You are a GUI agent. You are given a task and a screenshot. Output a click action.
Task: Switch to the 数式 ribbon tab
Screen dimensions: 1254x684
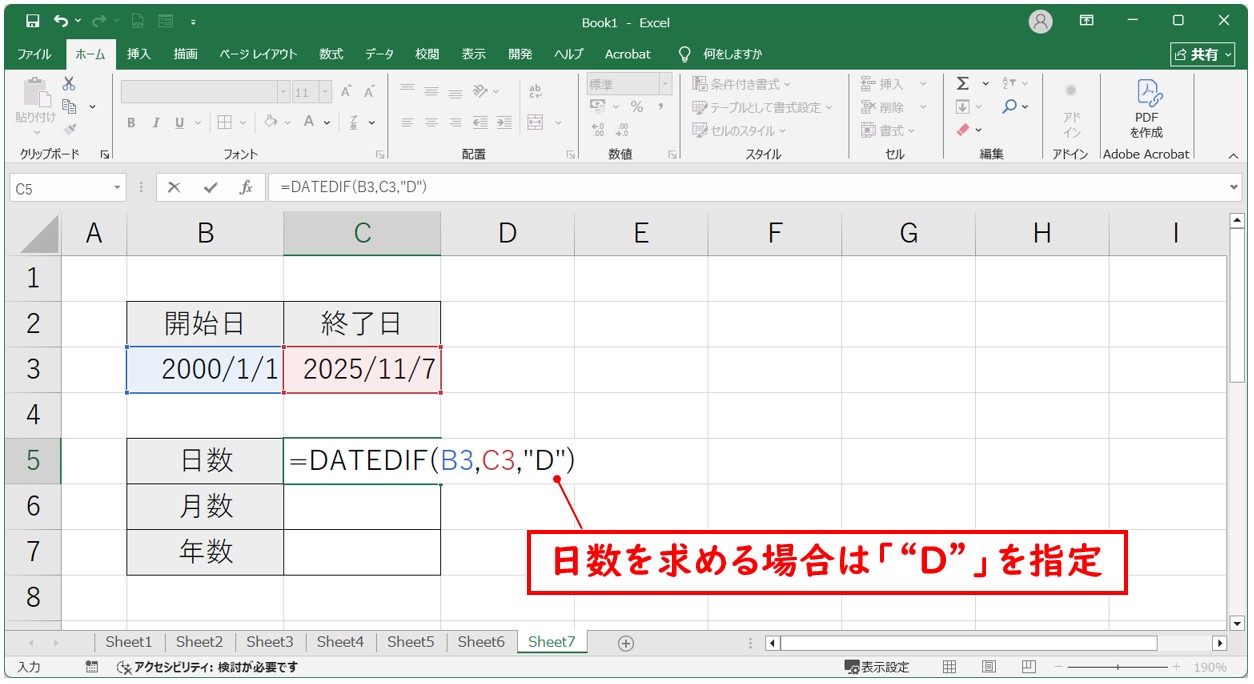[330, 54]
